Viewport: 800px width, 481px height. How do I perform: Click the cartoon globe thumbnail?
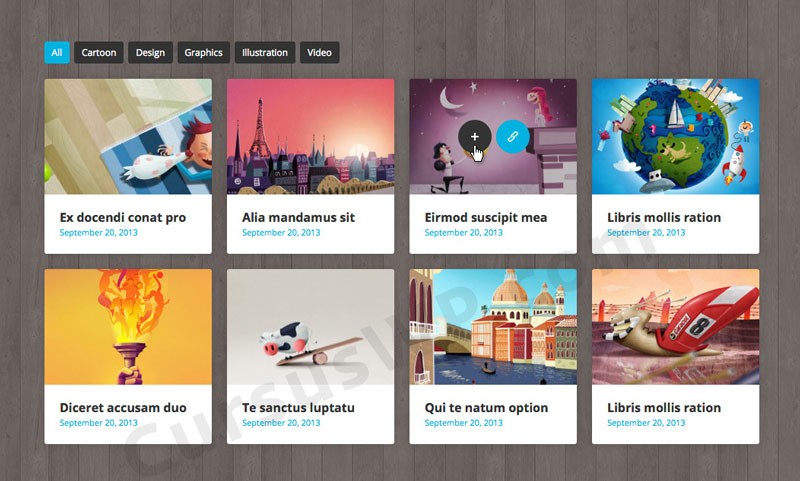675,136
